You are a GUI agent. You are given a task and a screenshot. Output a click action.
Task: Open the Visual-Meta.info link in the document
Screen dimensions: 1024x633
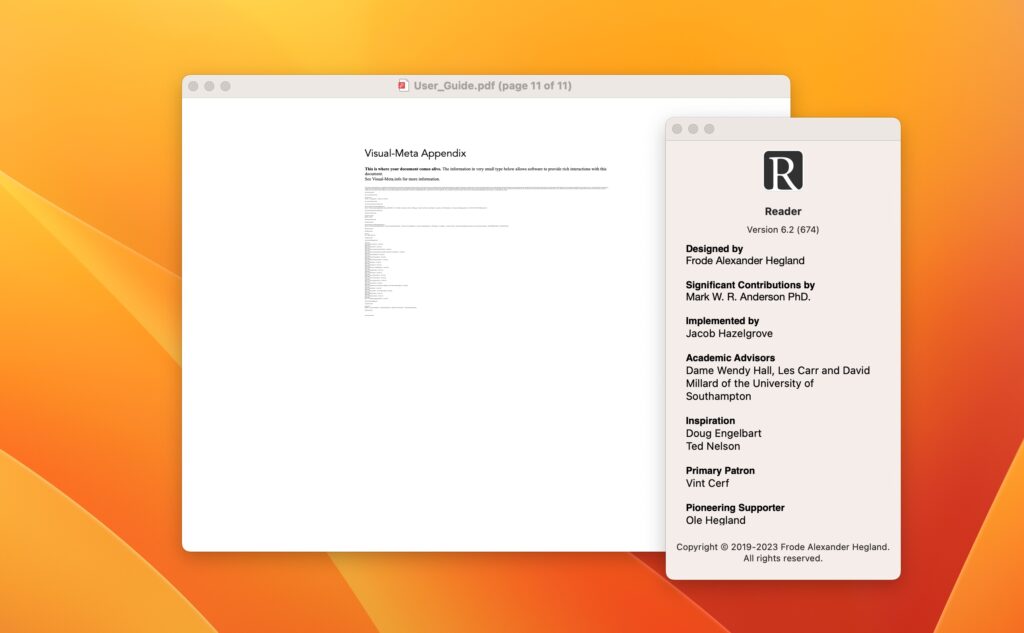point(383,178)
